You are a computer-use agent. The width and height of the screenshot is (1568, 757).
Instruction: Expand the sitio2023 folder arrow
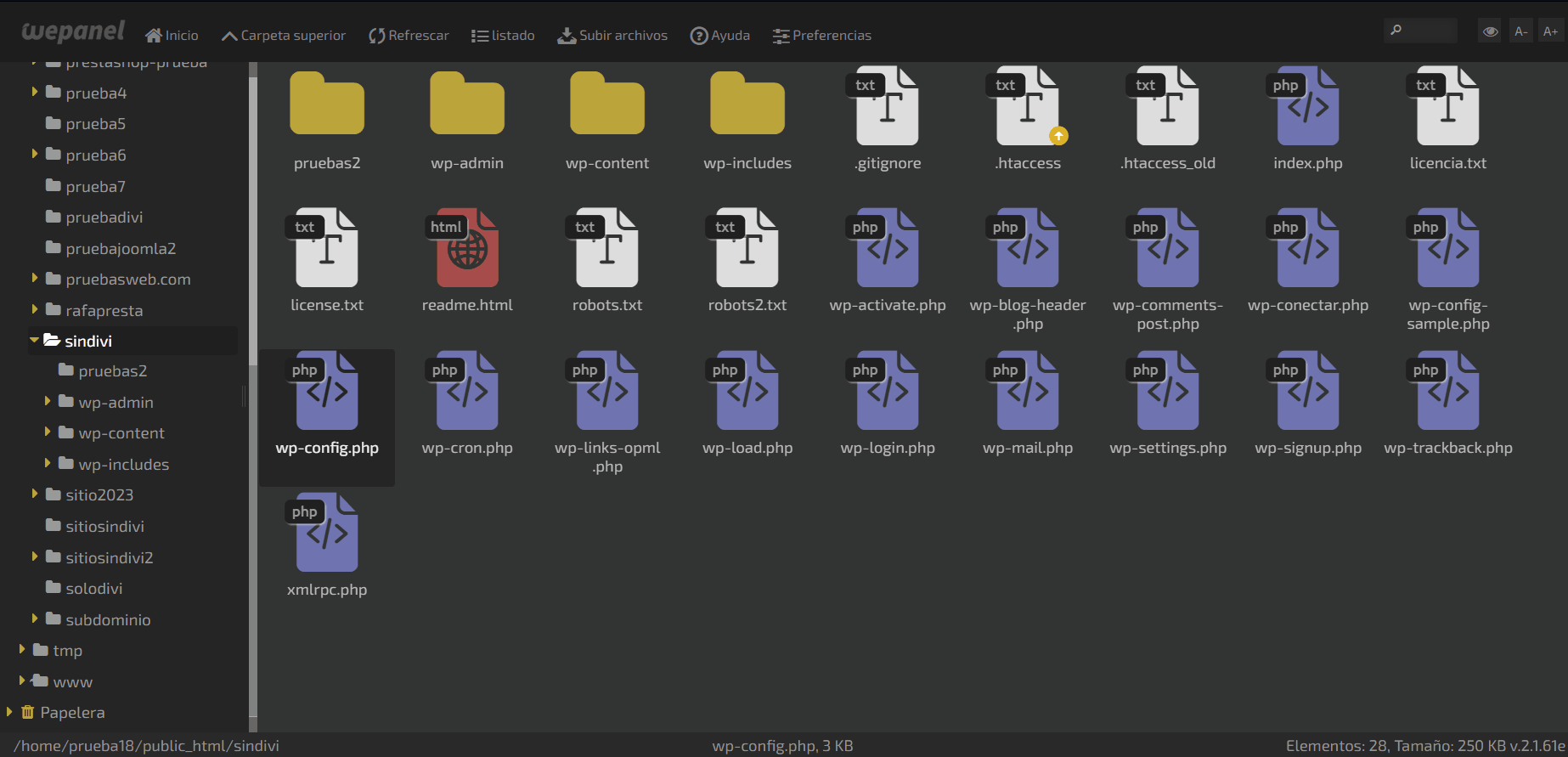coord(35,494)
